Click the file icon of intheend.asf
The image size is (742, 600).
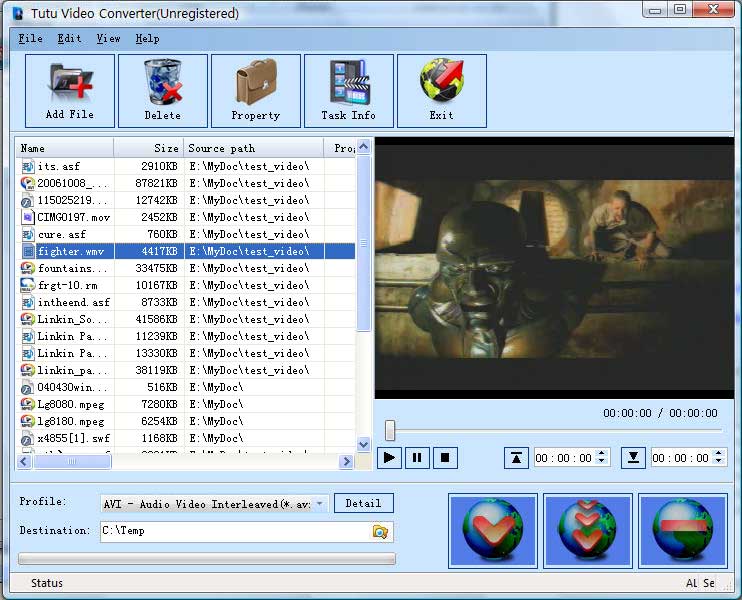27,302
